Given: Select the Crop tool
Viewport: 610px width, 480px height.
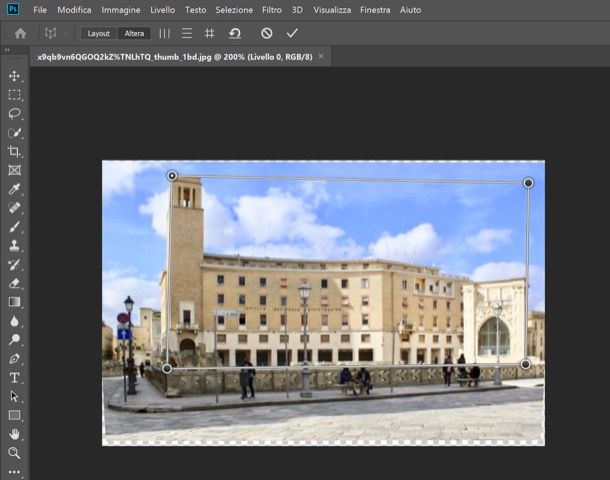Looking at the screenshot, I should coord(14,151).
